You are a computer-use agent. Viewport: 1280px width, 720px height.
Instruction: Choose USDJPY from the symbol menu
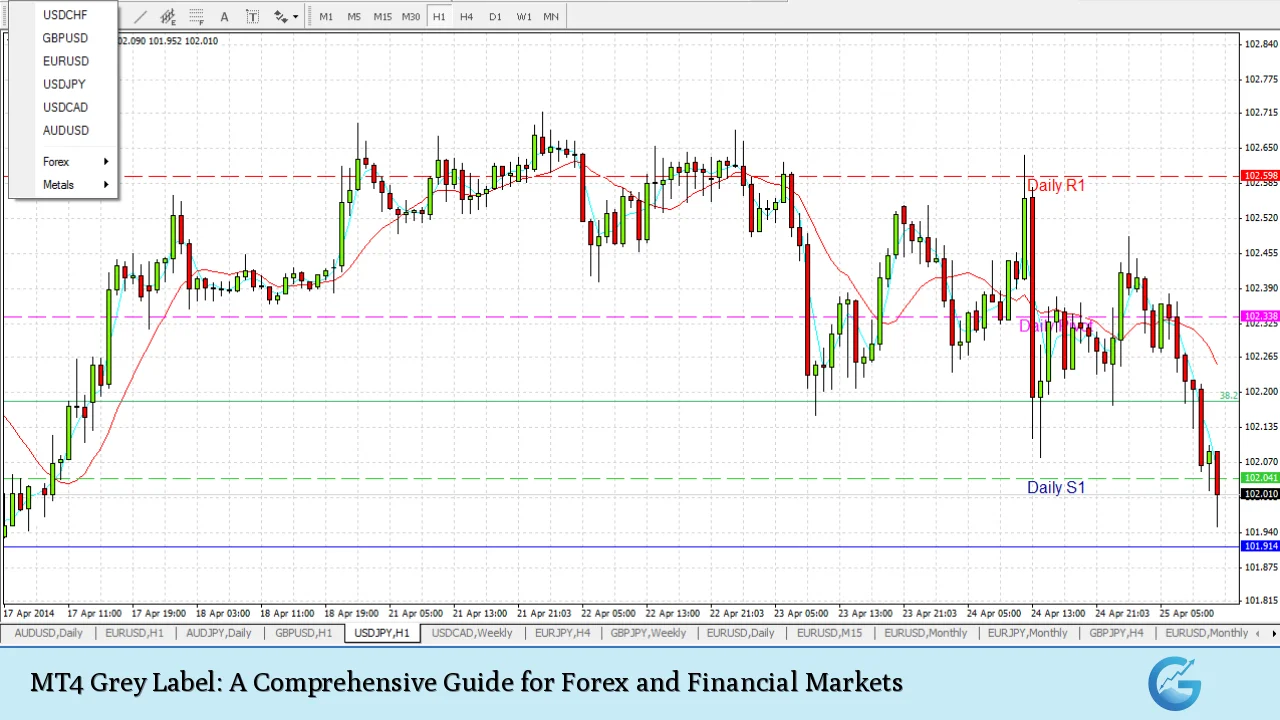pyautogui.click(x=64, y=84)
